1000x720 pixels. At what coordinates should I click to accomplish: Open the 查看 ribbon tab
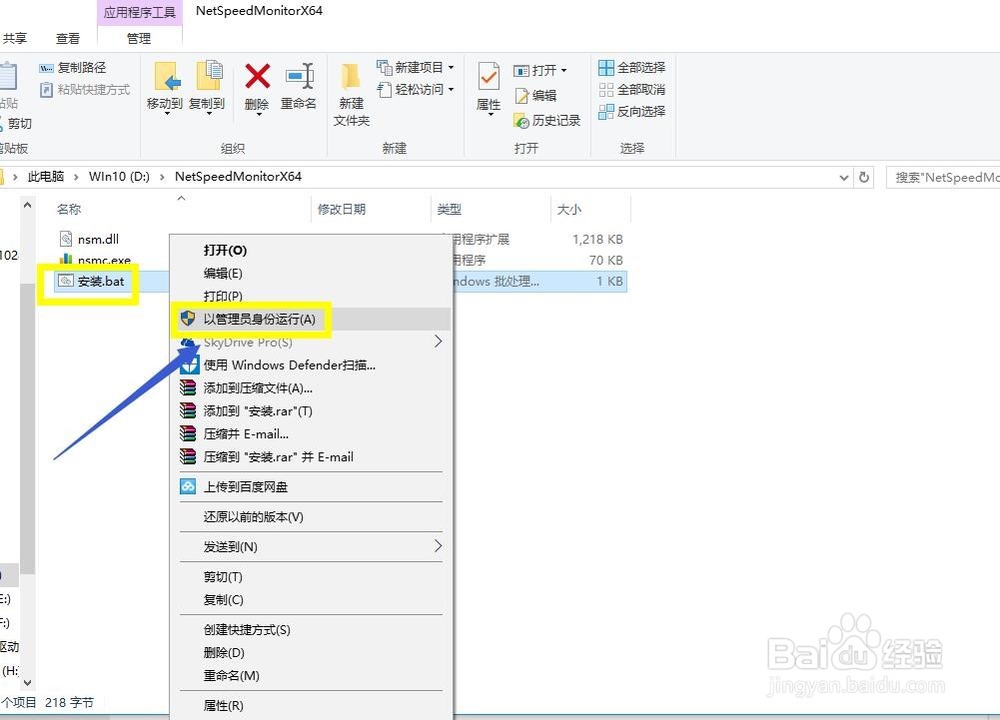68,38
